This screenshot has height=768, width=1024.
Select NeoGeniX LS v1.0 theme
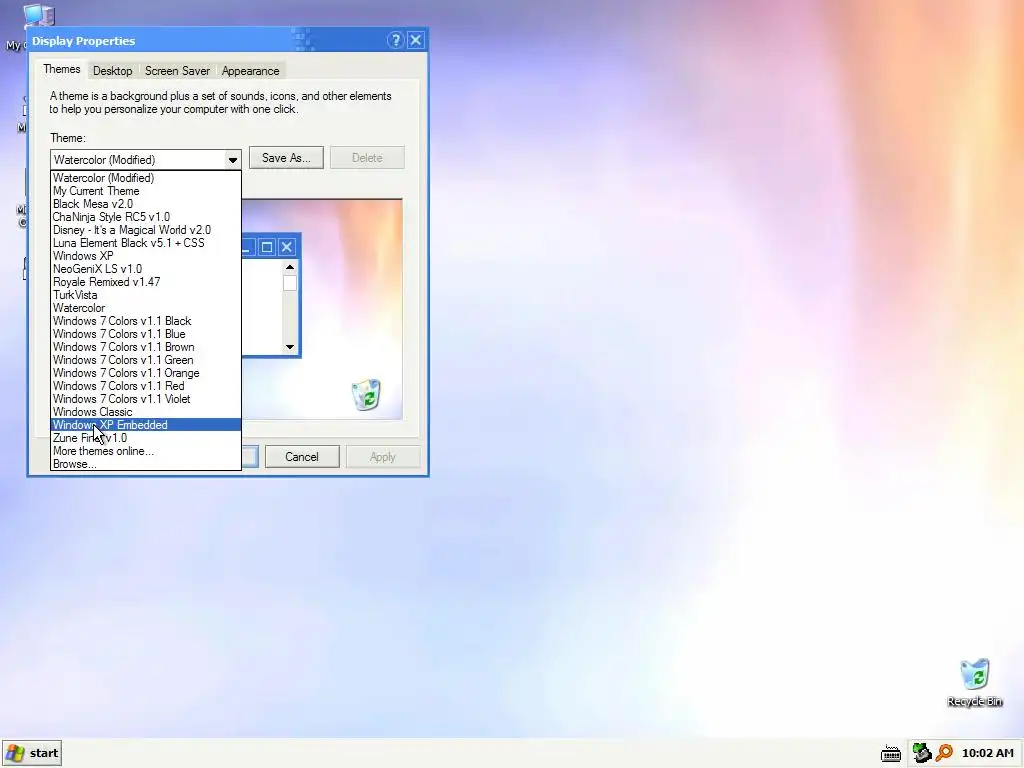coord(146,269)
